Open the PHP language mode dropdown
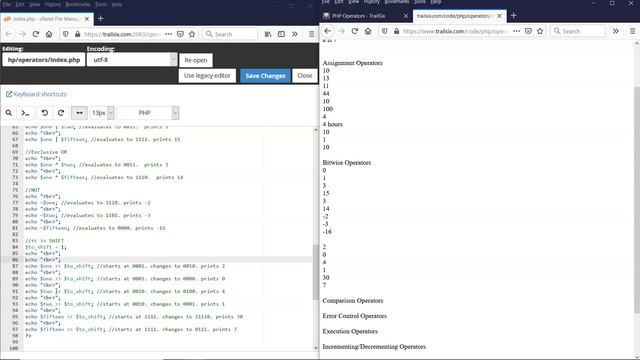The height and width of the screenshot is (360, 640). (x=148, y=113)
